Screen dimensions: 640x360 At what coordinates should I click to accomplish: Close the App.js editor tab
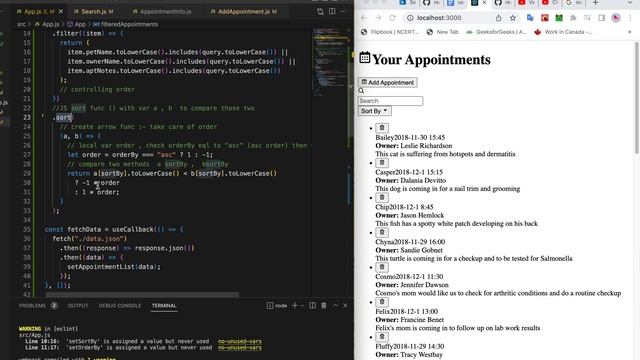[x=61, y=11]
